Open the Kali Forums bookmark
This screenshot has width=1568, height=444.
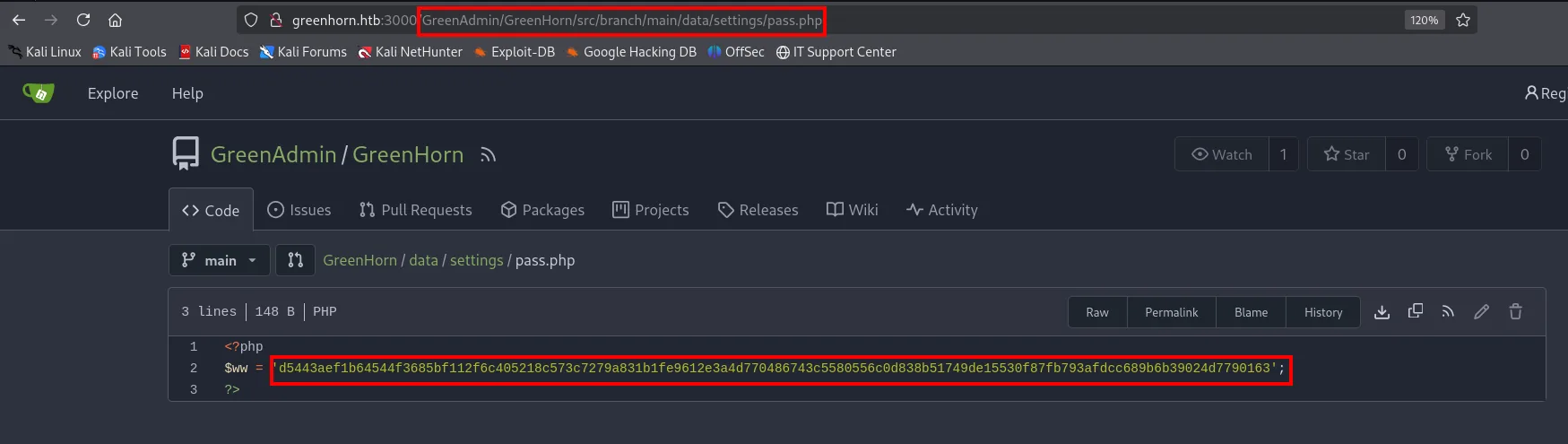click(x=303, y=52)
